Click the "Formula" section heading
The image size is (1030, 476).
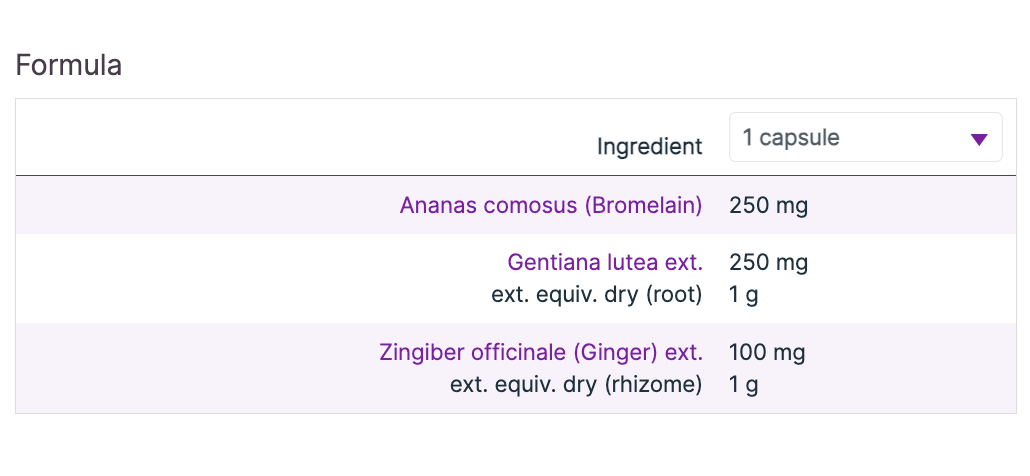pyautogui.click(x=69, y=66)
